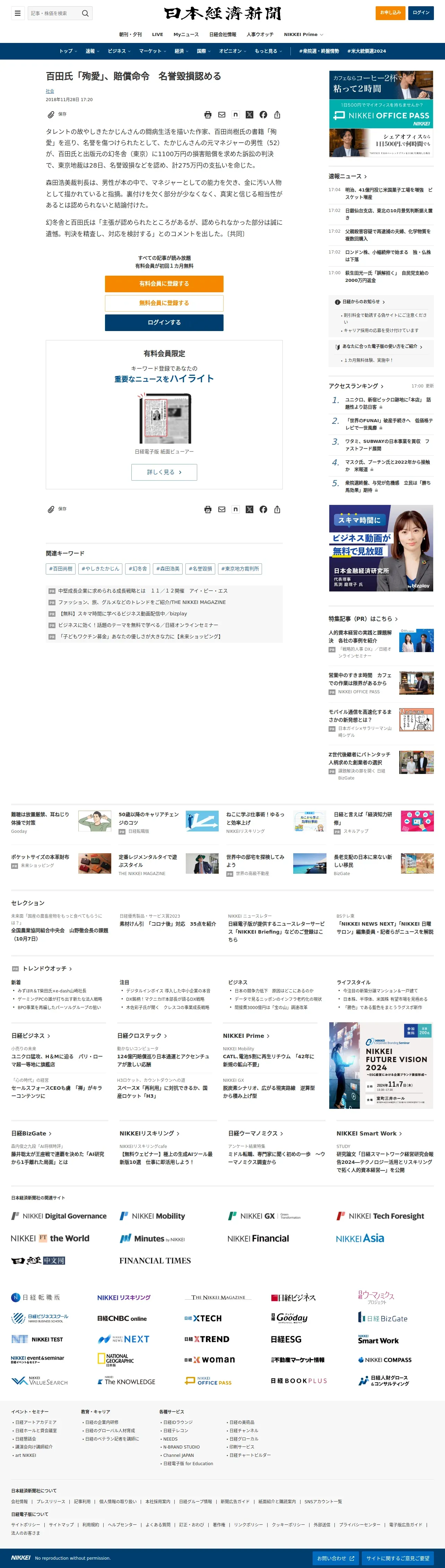Screen dimensions: 445x1568
Task: Click the blue ログインする button
Action: pyautogui.click(x=164, y=323)
